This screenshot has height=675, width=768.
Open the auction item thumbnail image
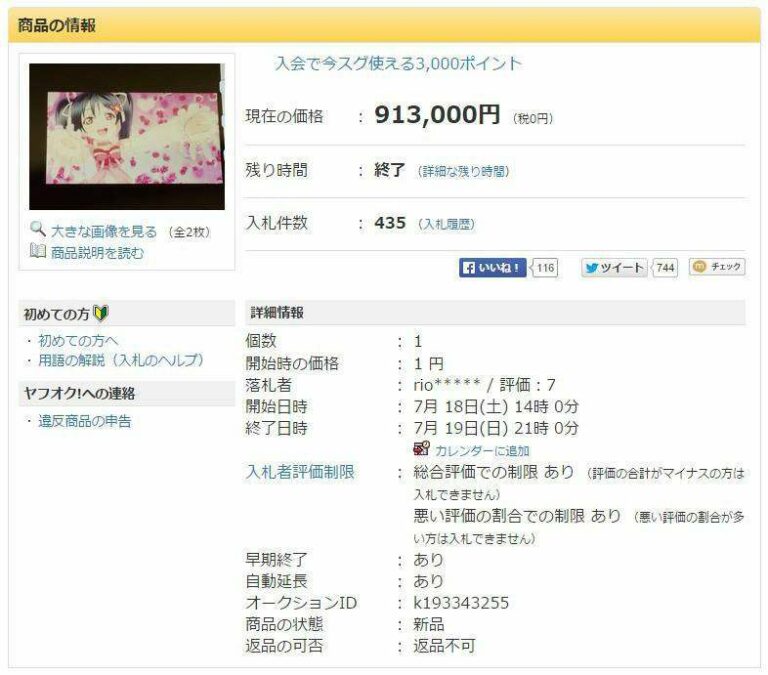(127, 137)
